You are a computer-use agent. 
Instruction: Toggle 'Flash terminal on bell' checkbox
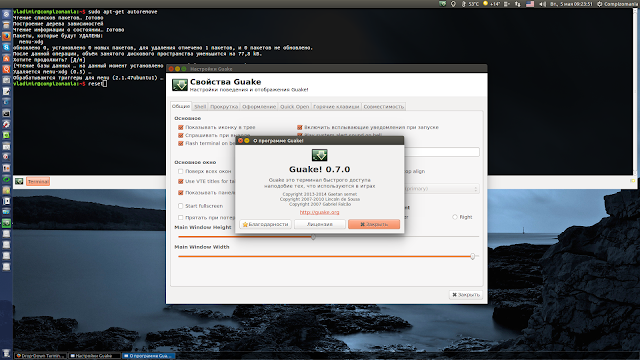[181, 143]
